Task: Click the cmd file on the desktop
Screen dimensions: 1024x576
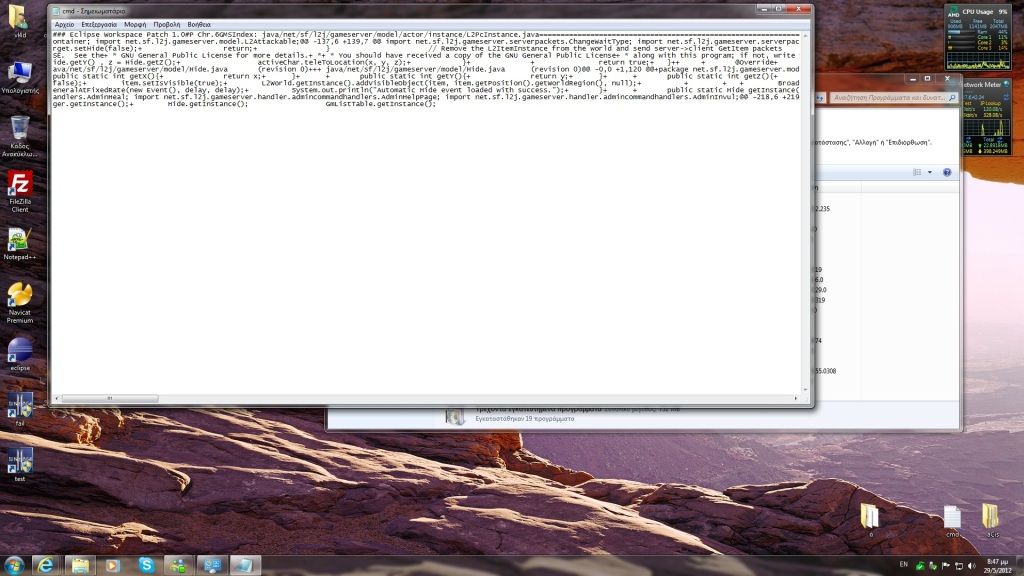Action: point(952,518)
